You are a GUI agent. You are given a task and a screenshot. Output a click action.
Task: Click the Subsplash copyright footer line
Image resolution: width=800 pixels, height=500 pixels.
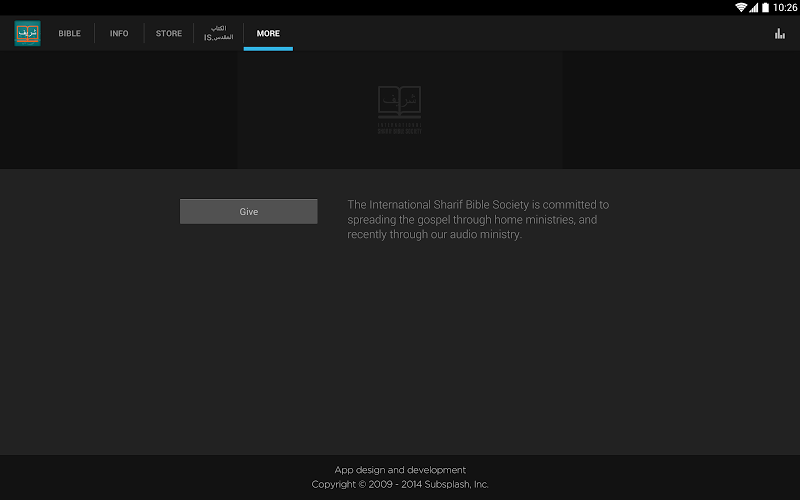[x=400, y=484]
